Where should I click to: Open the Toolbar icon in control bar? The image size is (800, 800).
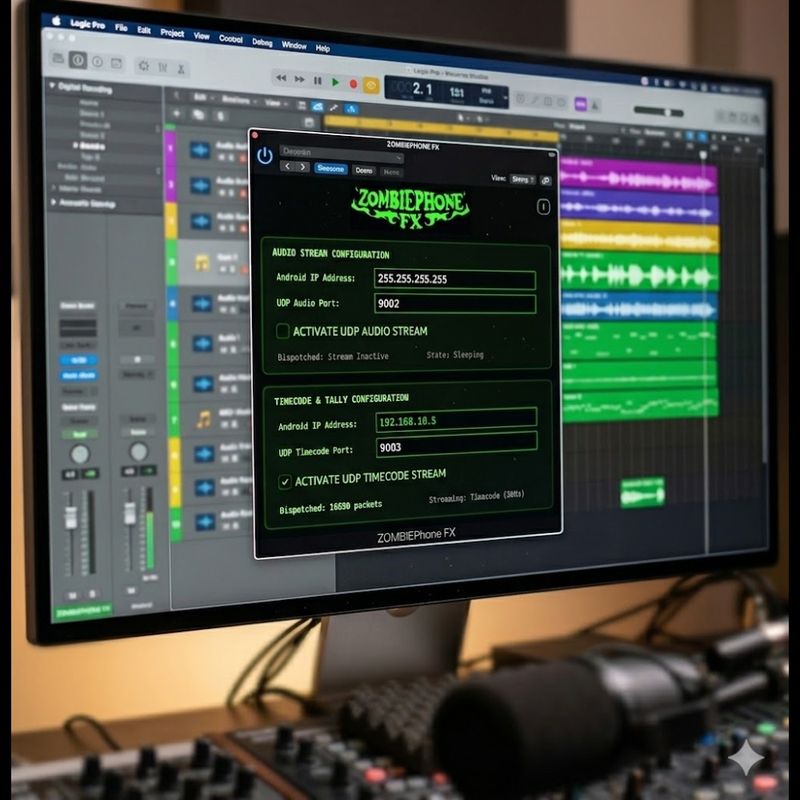click(x=117, y=63)
